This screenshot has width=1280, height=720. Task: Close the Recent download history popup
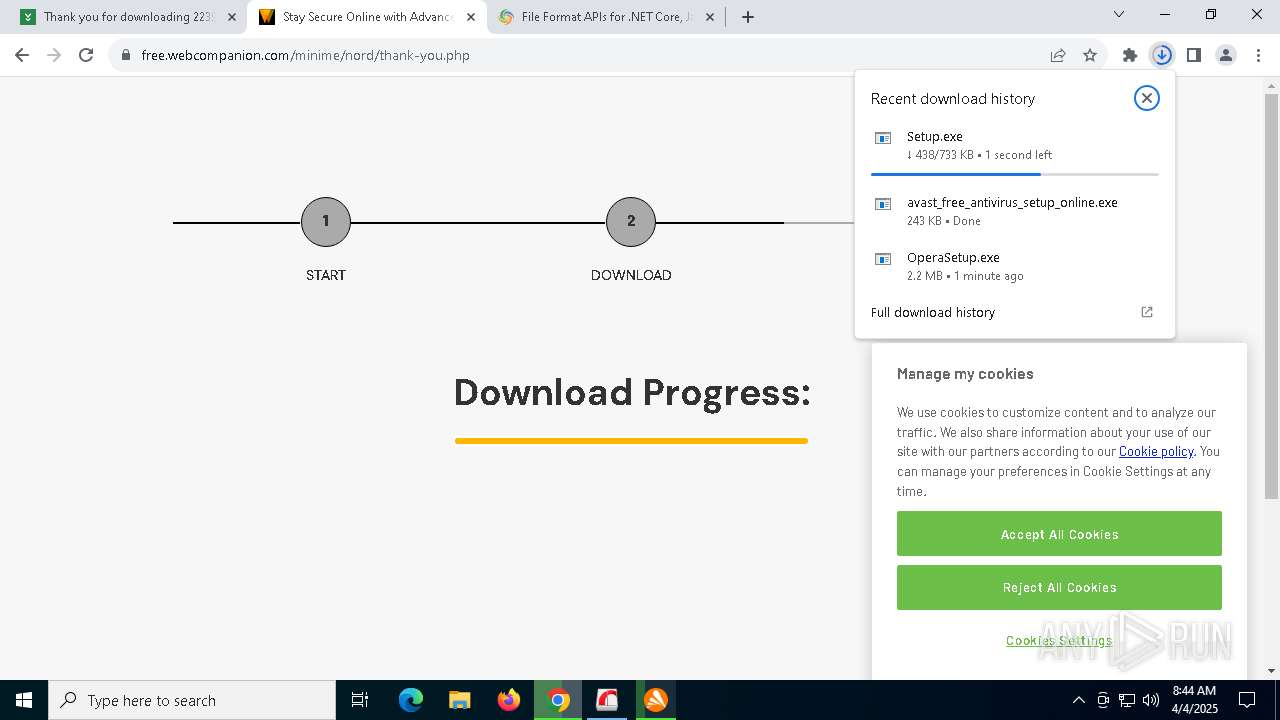(1147, 98)
